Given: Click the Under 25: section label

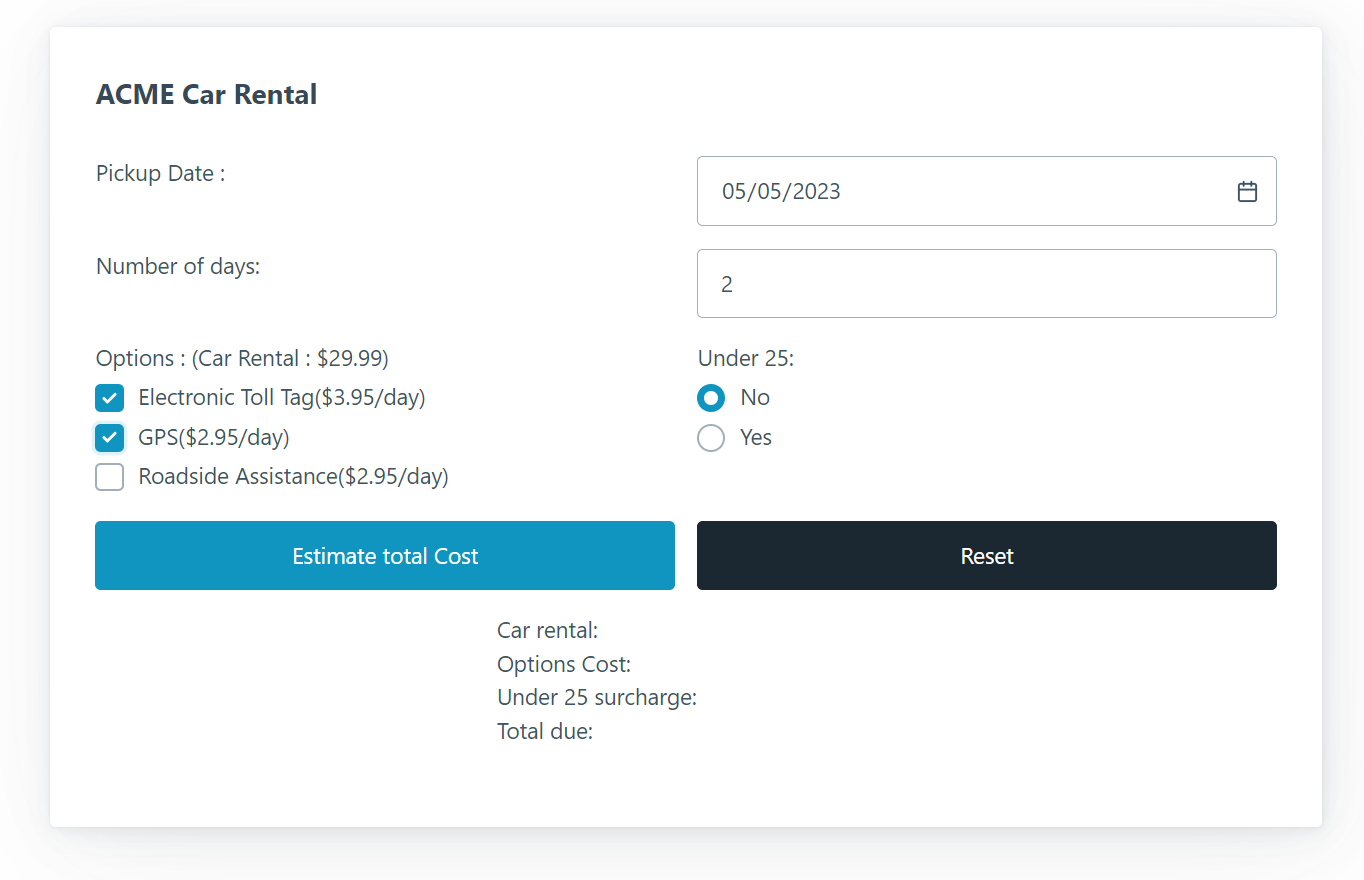Looking at the screenshot, I should point(745,358).
